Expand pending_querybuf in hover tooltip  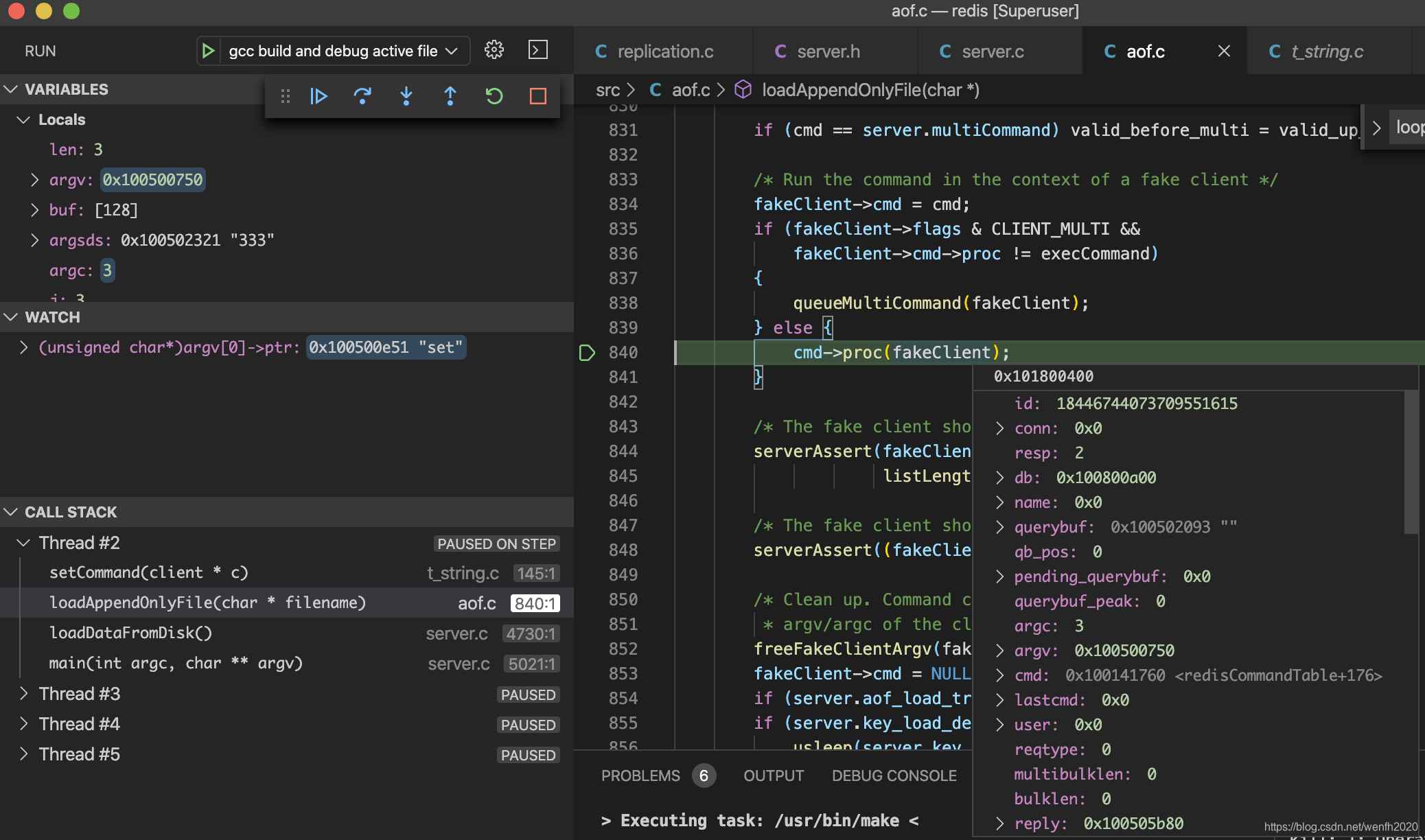click(1000, 576)
